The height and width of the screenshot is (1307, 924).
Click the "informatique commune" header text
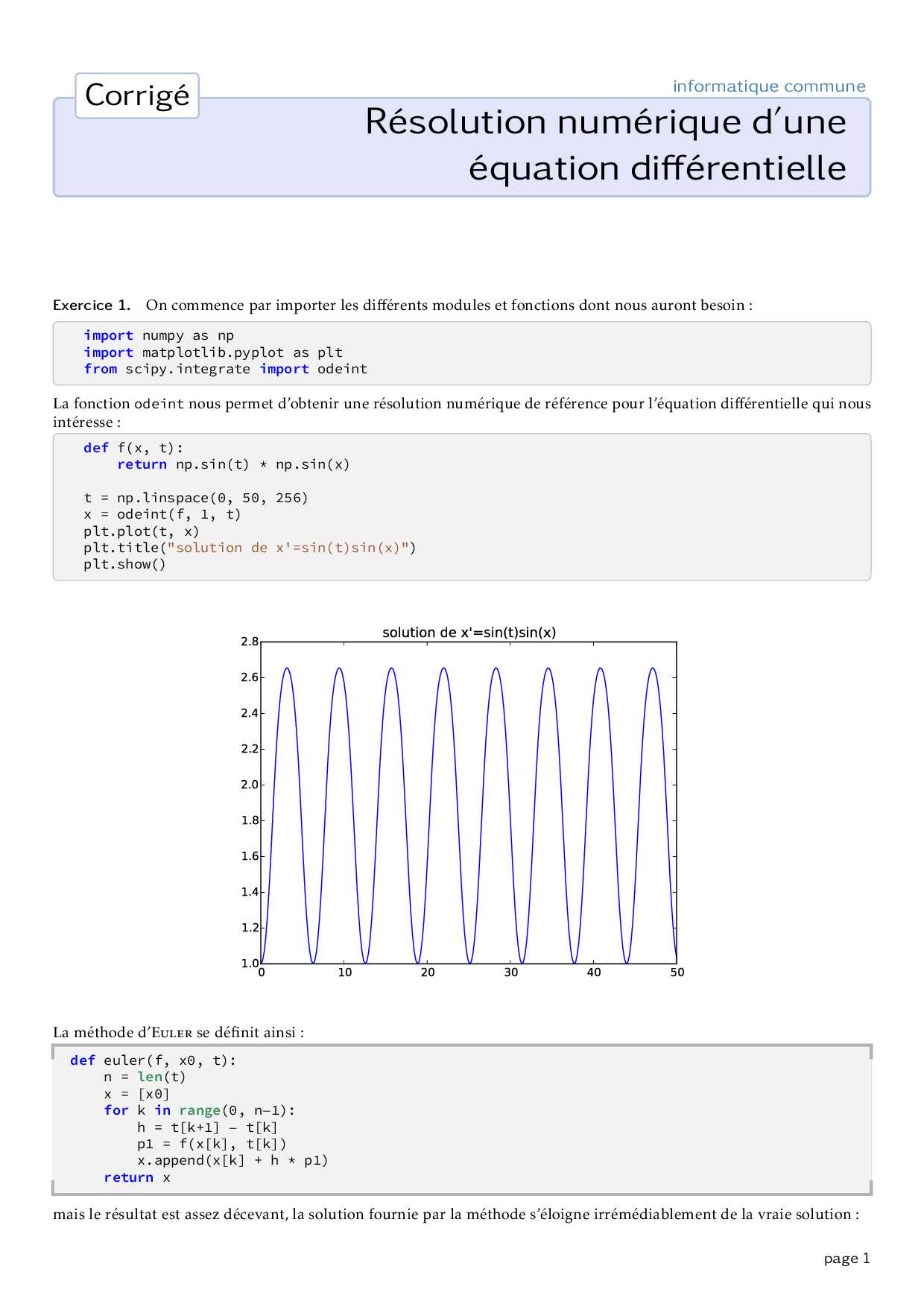768,86
